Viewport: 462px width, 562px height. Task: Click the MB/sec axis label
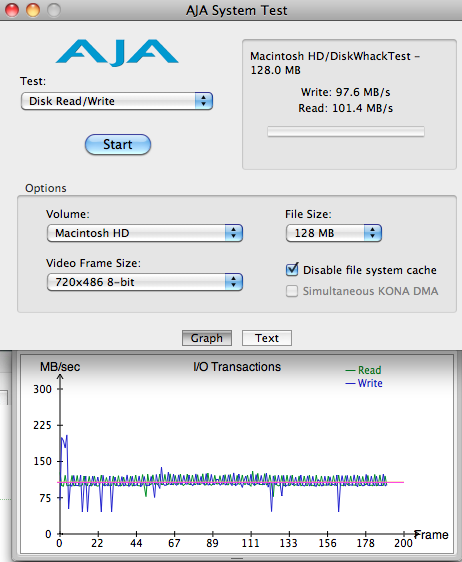point(60,367)
